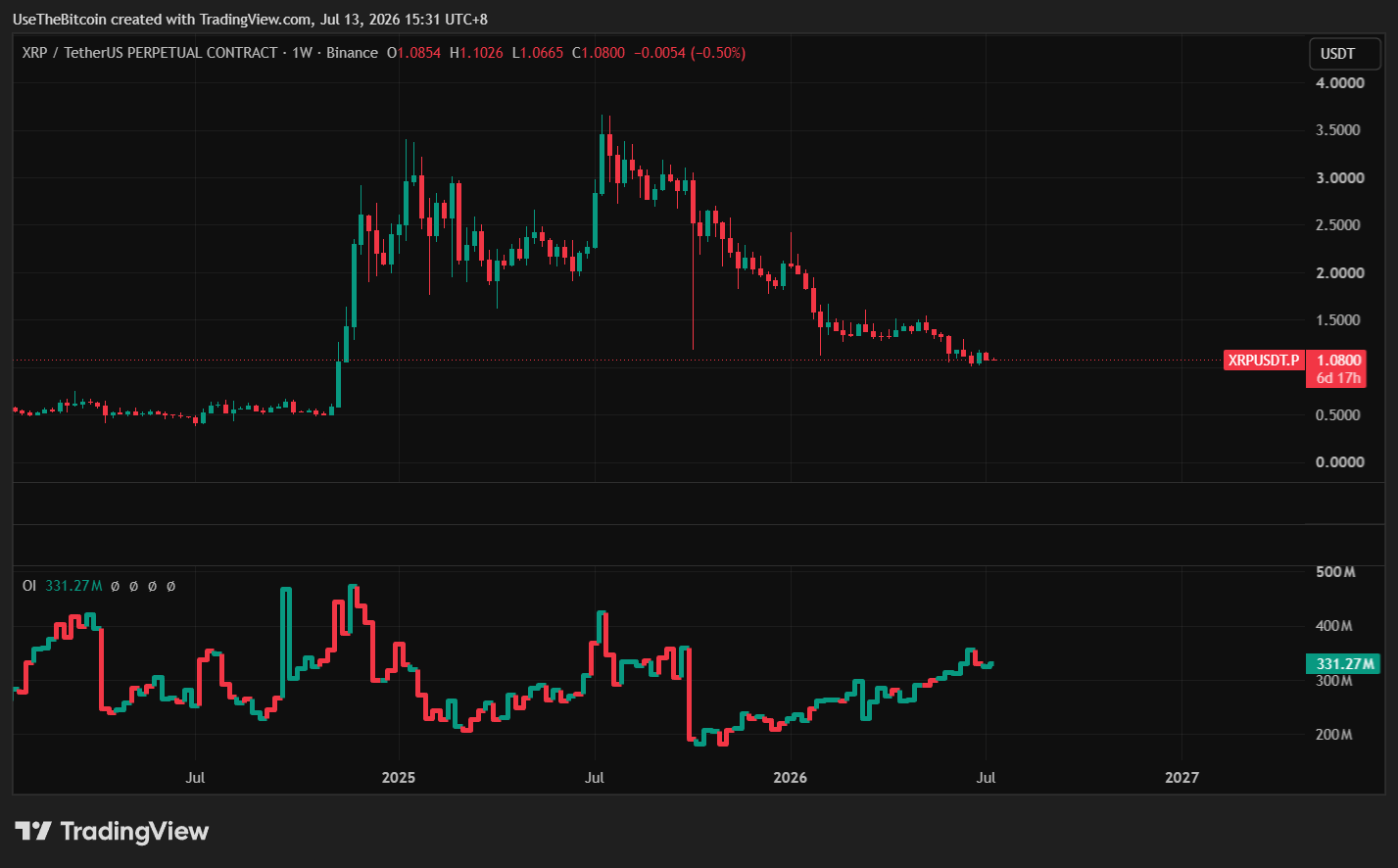Select the close value C1.0800 in legend
Image resolution: width=1398 pixels, height=868 pixels.
[599, 53]
